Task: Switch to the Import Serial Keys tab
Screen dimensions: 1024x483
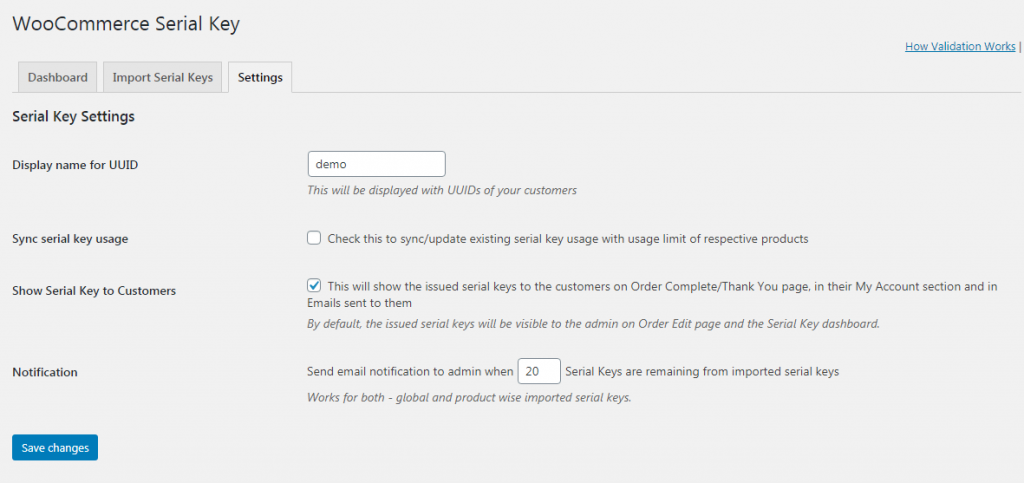Action: click(162, 77)
